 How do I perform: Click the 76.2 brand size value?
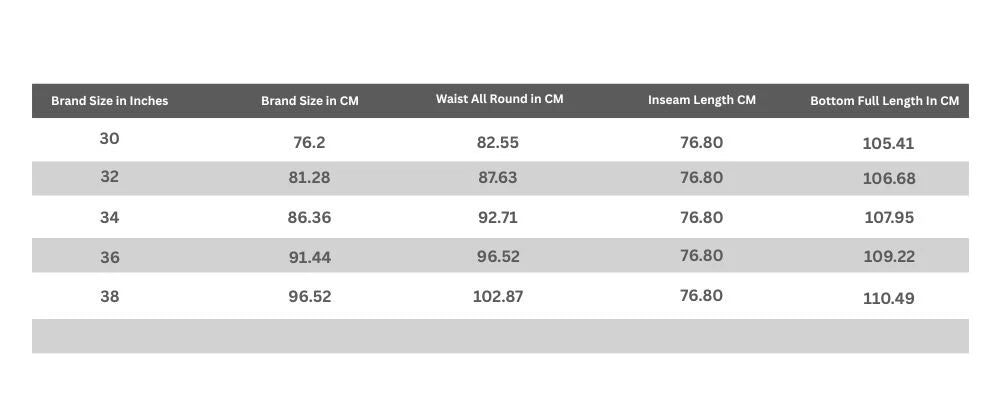click(x=309, y=143)
